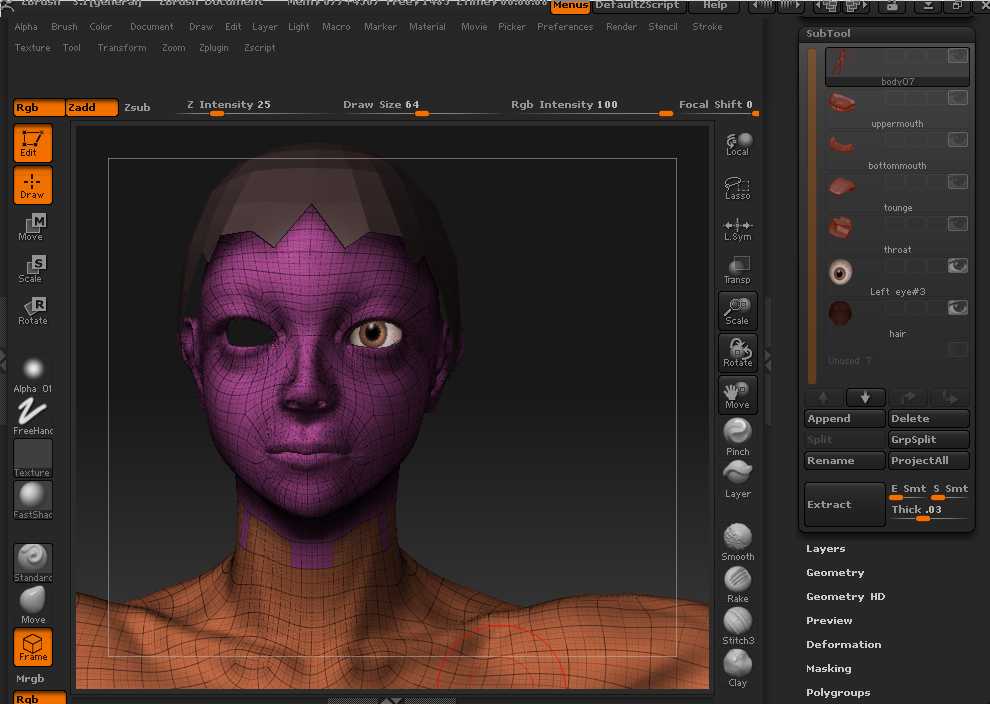Activate the Draw tool icon
This screenshot has height=704, width=990.
click(x=32, y=185)
